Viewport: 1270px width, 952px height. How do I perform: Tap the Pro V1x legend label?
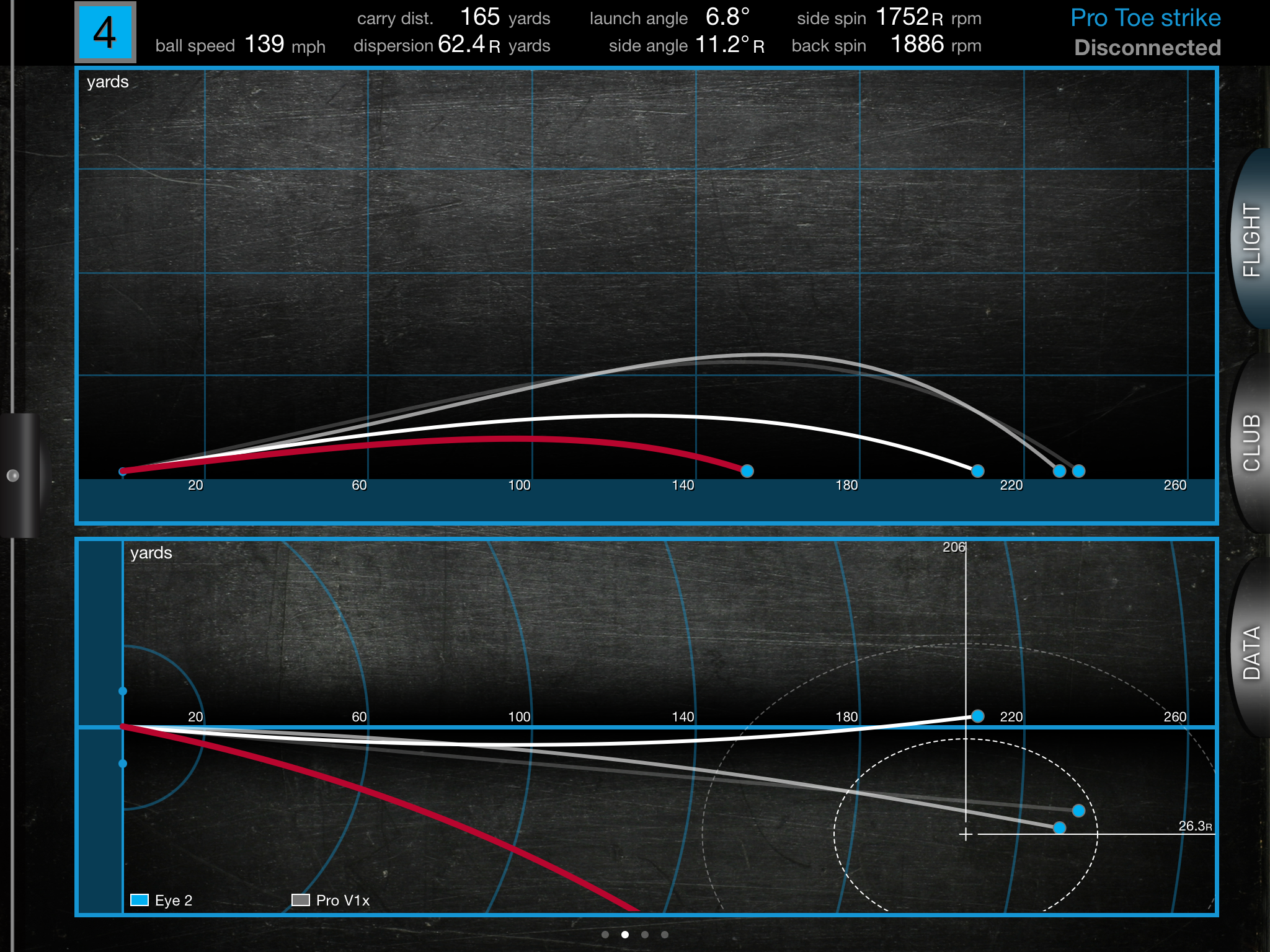pos(343,901)
